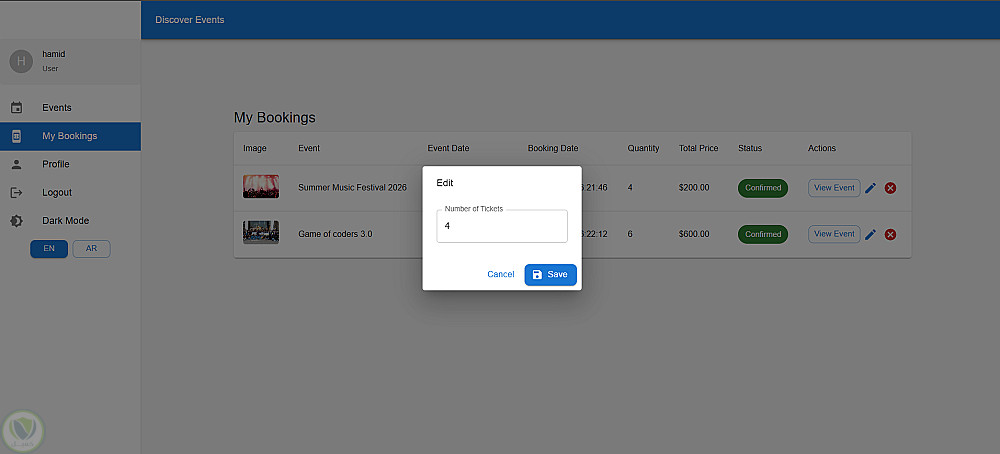Click the Dark Mode brightness icon
Screen dimensions: 1000x454
(17, 221)
